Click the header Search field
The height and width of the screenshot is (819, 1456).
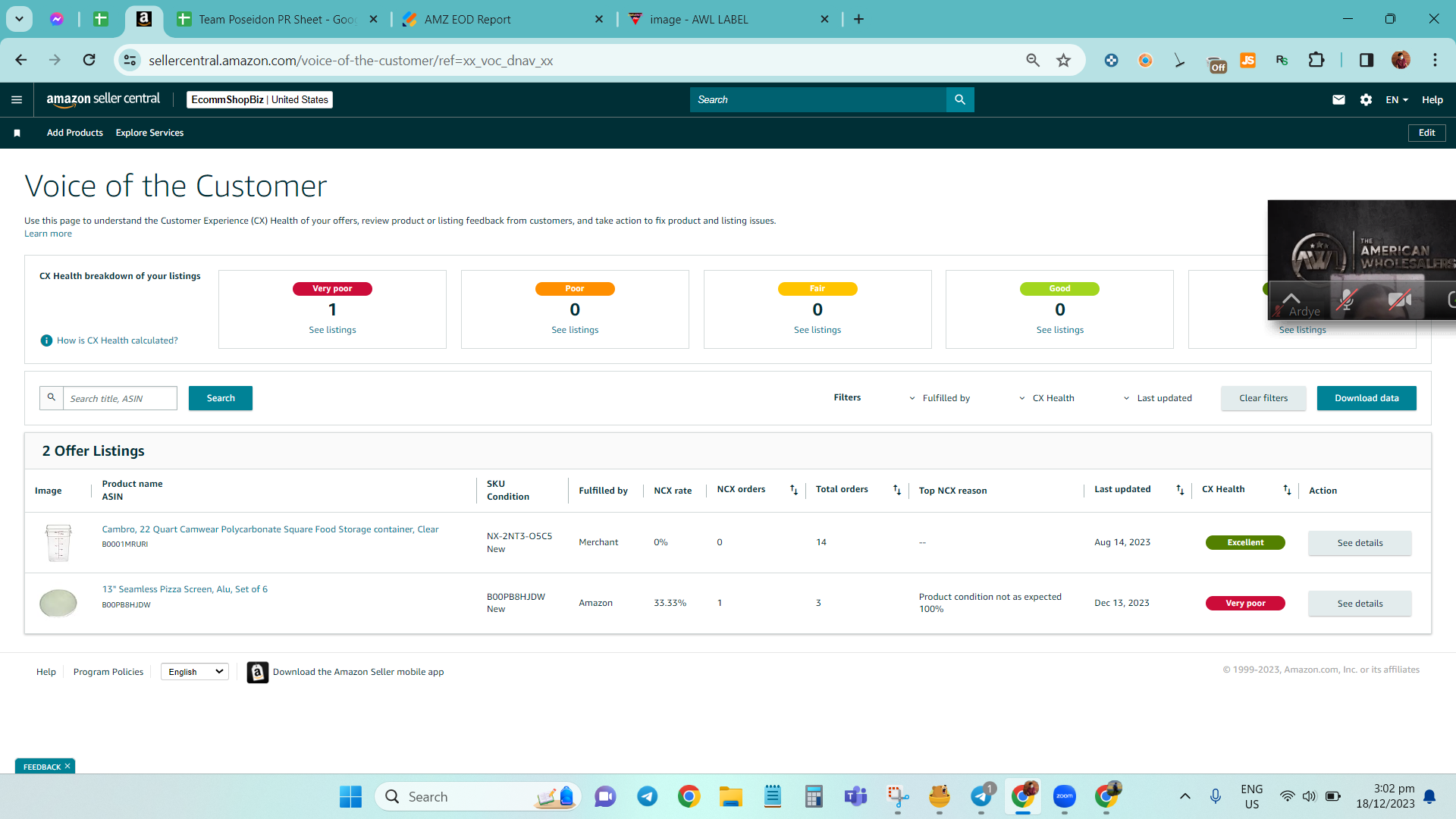click(818, 99)
